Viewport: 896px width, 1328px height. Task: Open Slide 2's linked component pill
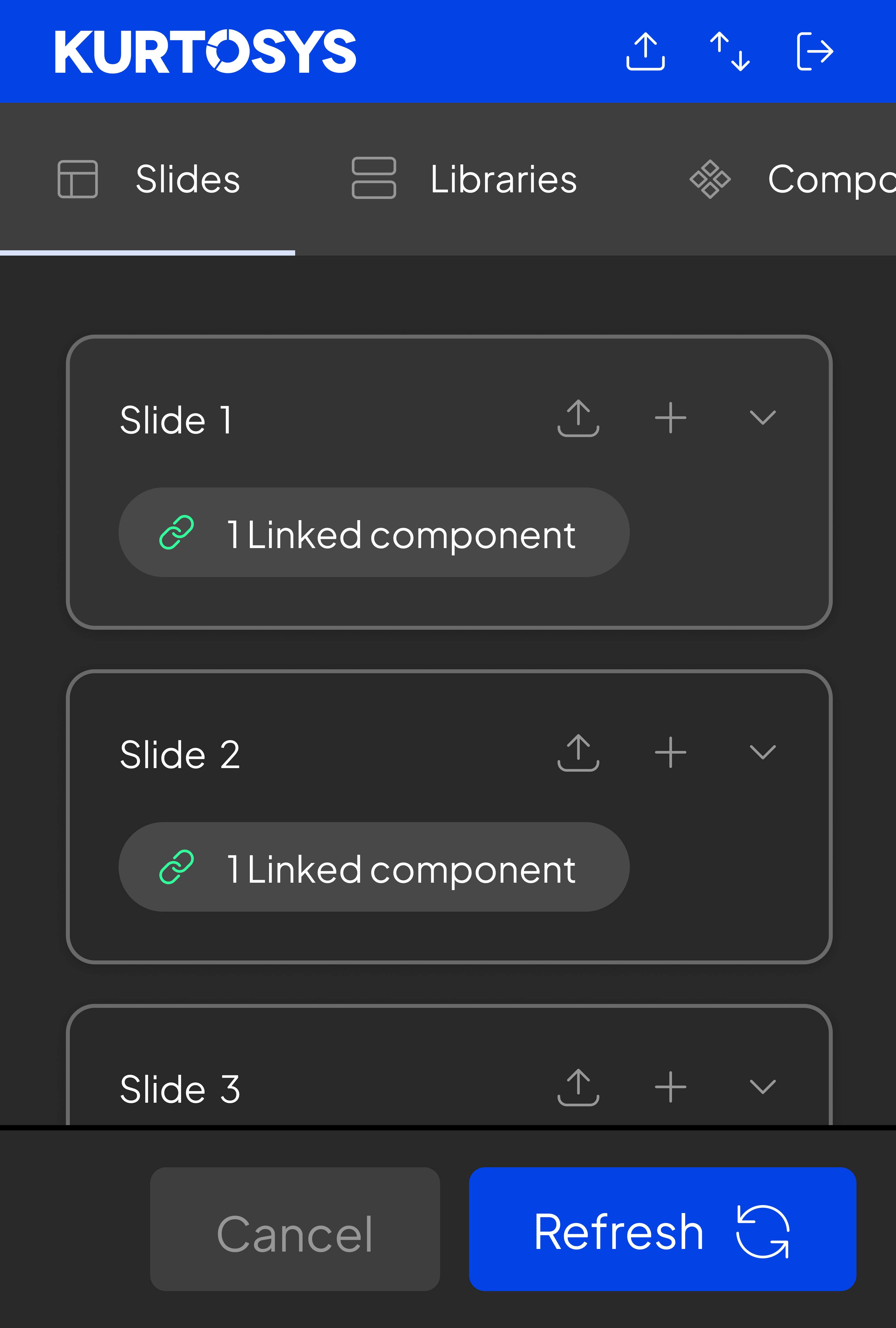click(x=374, y=867)
